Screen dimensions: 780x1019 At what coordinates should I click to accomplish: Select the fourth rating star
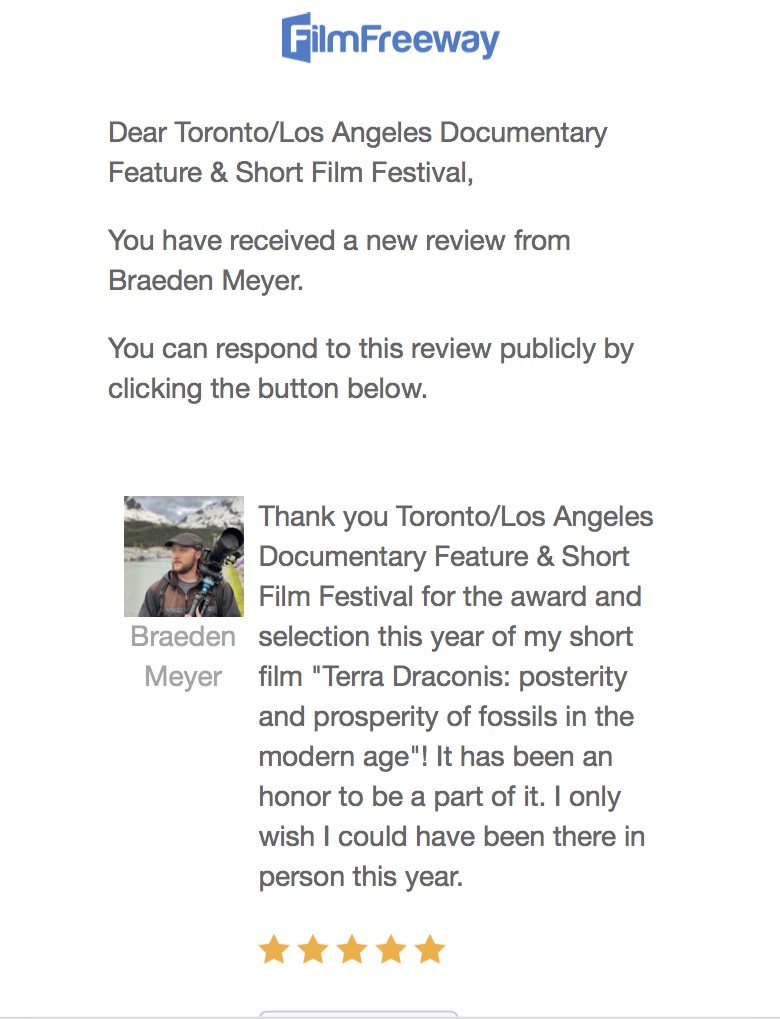[391, 949]
